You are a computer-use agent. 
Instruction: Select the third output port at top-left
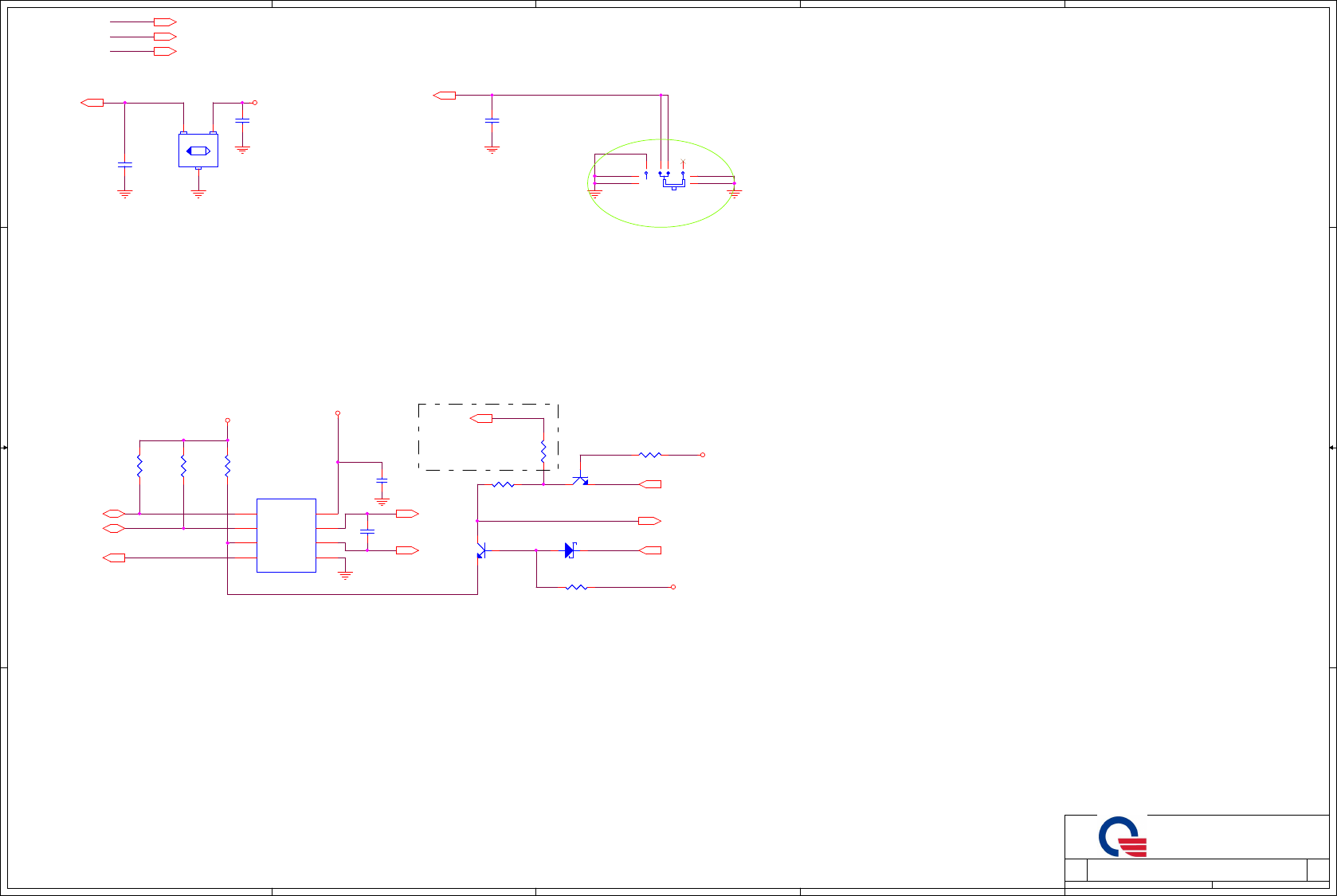point(165,51)
